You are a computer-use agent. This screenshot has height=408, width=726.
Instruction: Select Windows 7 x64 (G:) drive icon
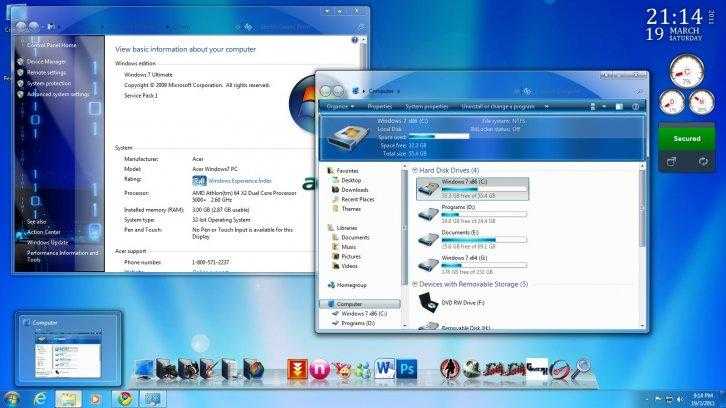point(428,264)
